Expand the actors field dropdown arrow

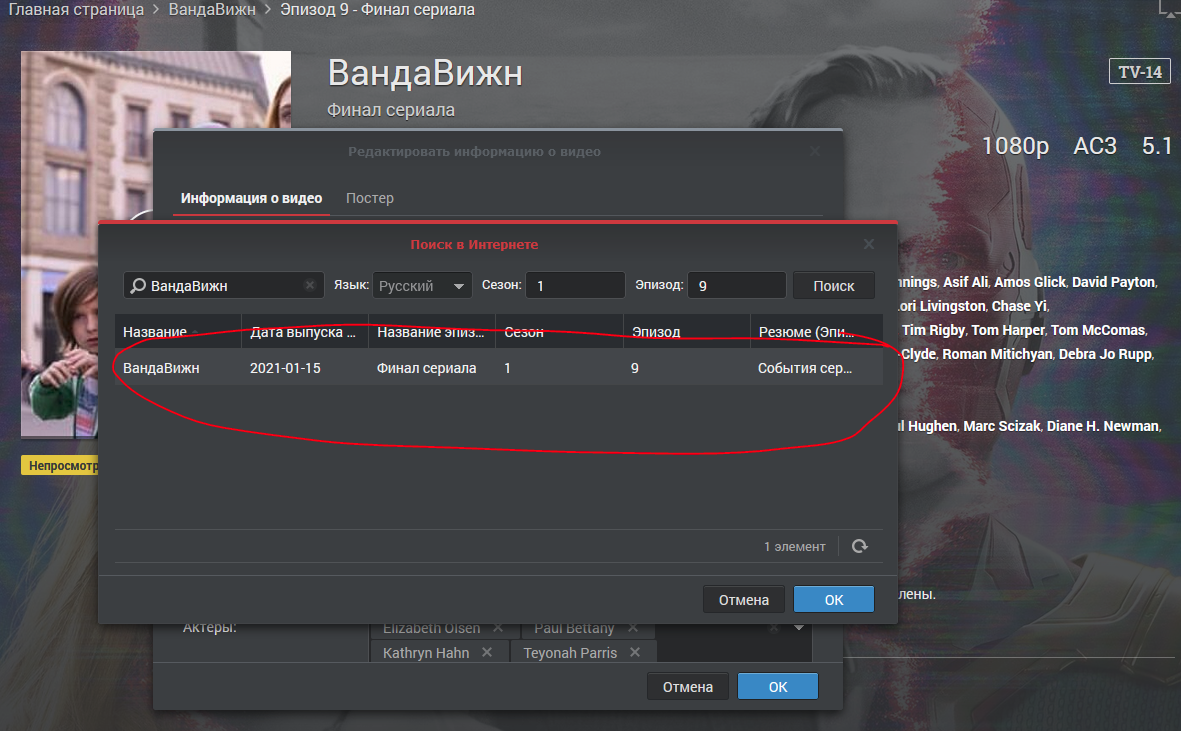(x=798, y=627)
